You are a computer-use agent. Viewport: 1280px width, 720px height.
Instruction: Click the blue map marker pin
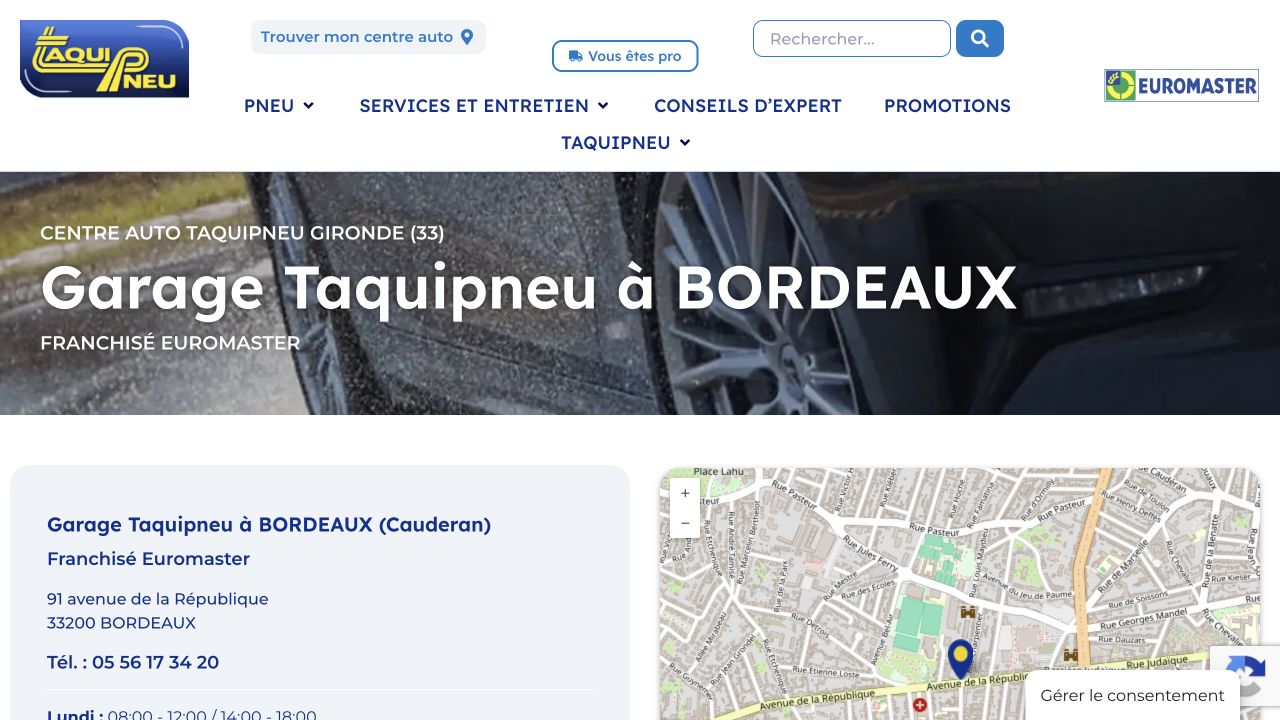point(960,658)
